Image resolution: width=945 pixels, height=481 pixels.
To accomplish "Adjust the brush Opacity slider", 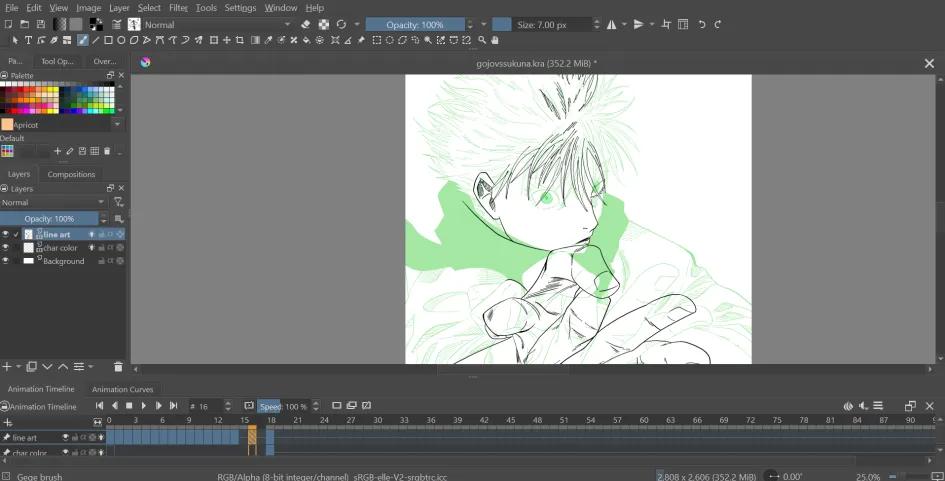I will [x=415, y=25].
